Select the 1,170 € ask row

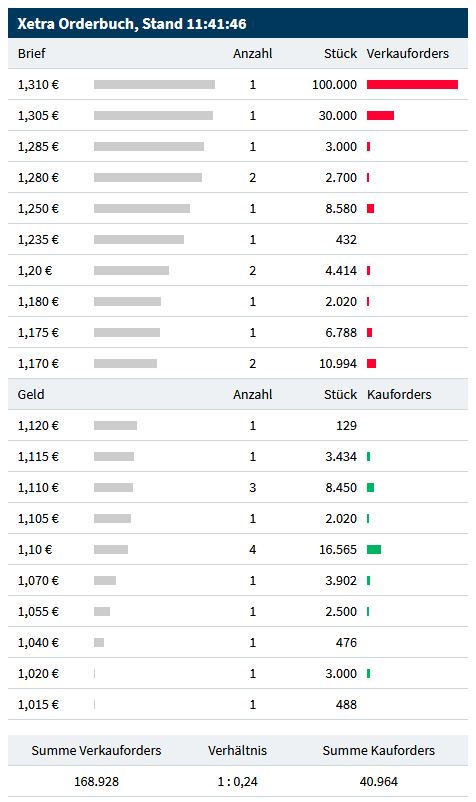coord(238,363)
